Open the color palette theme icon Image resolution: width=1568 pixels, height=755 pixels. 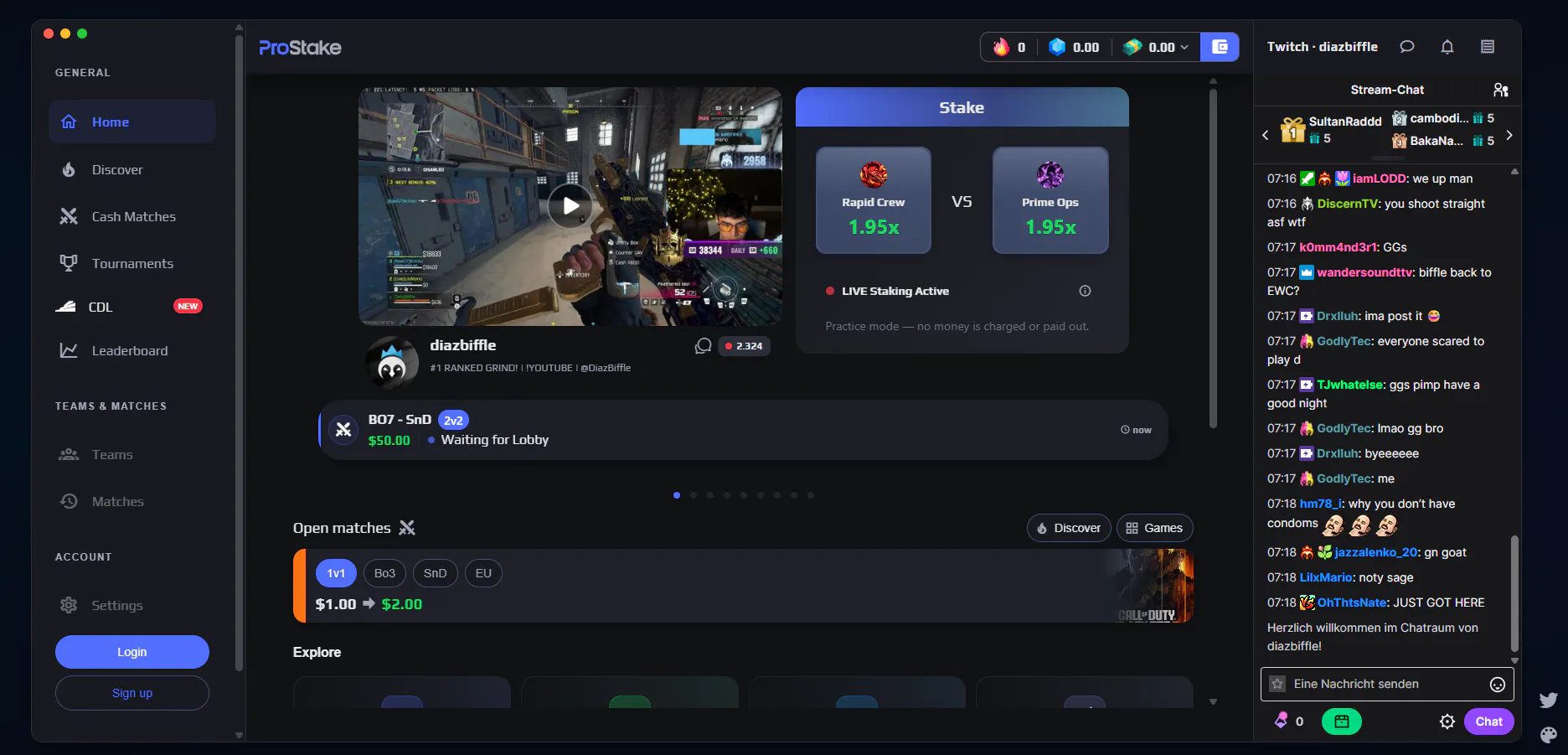pos(1548,734)
